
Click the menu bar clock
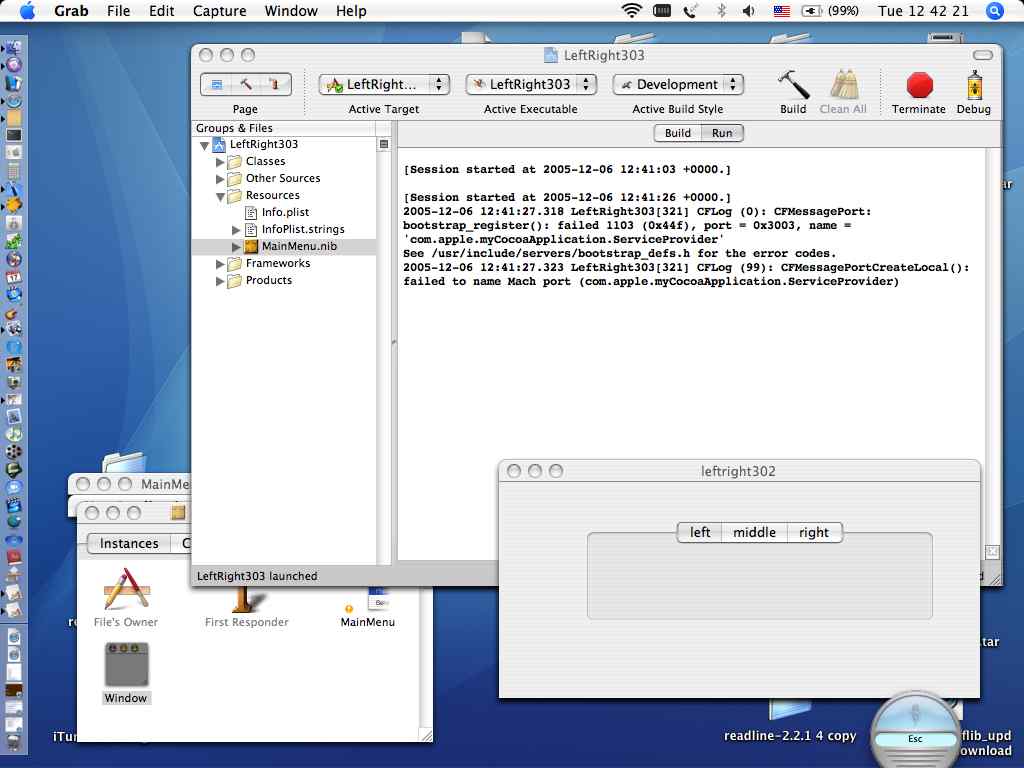click(x=923, y=11)
